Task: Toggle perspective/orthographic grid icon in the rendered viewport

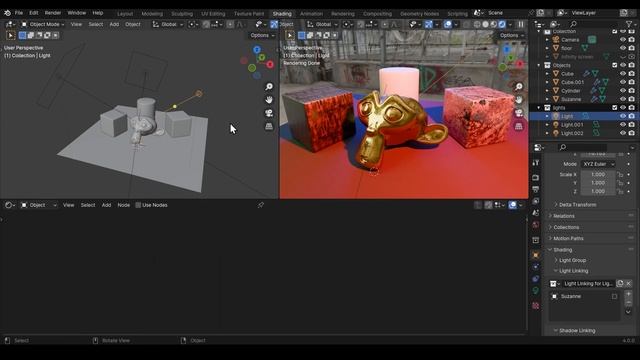Action: click(518, 126)
